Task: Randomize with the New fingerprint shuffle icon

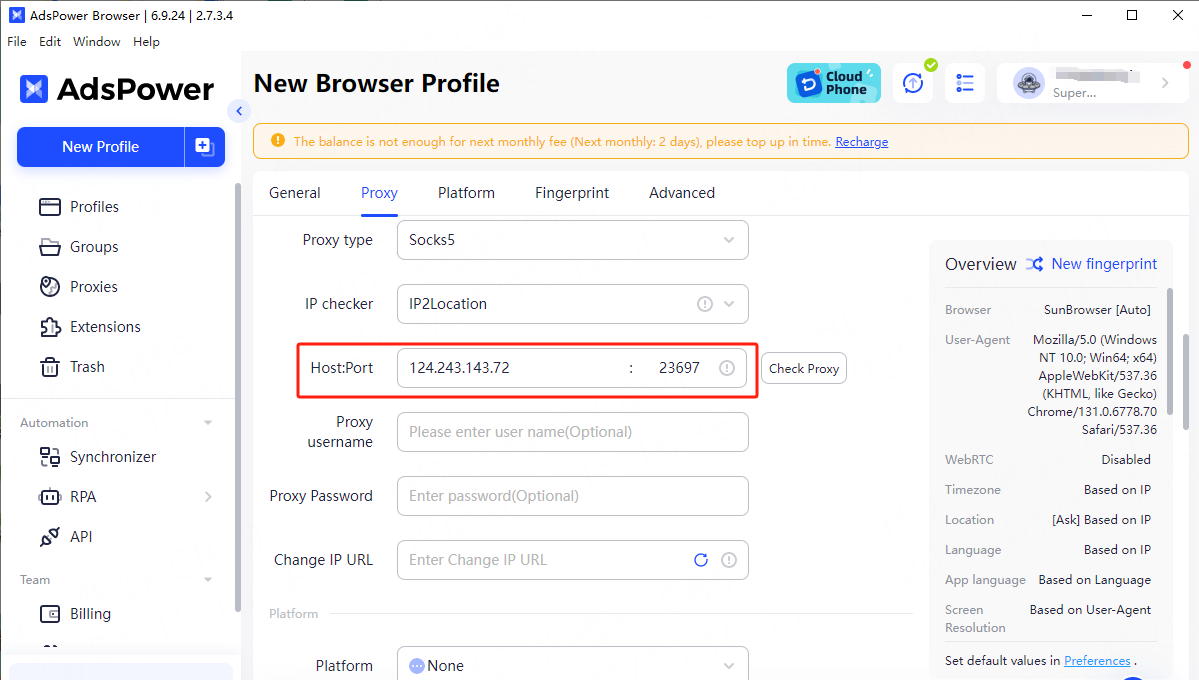Action: point(1034,264)
